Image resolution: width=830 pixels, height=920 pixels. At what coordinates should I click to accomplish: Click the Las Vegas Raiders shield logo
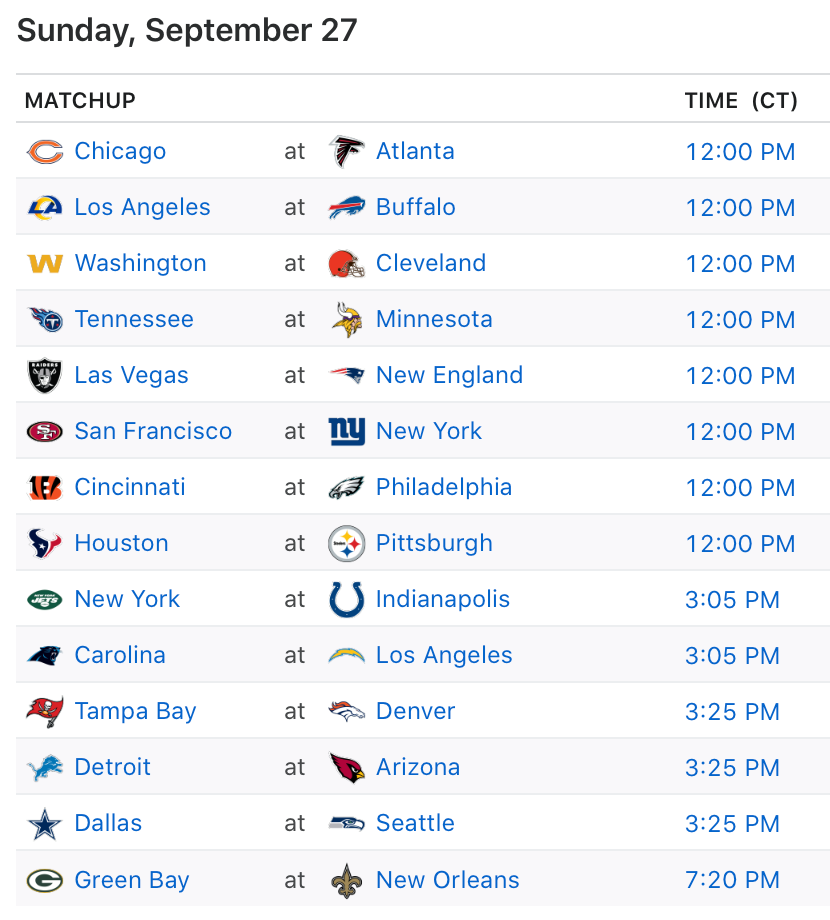click(45, 376)
